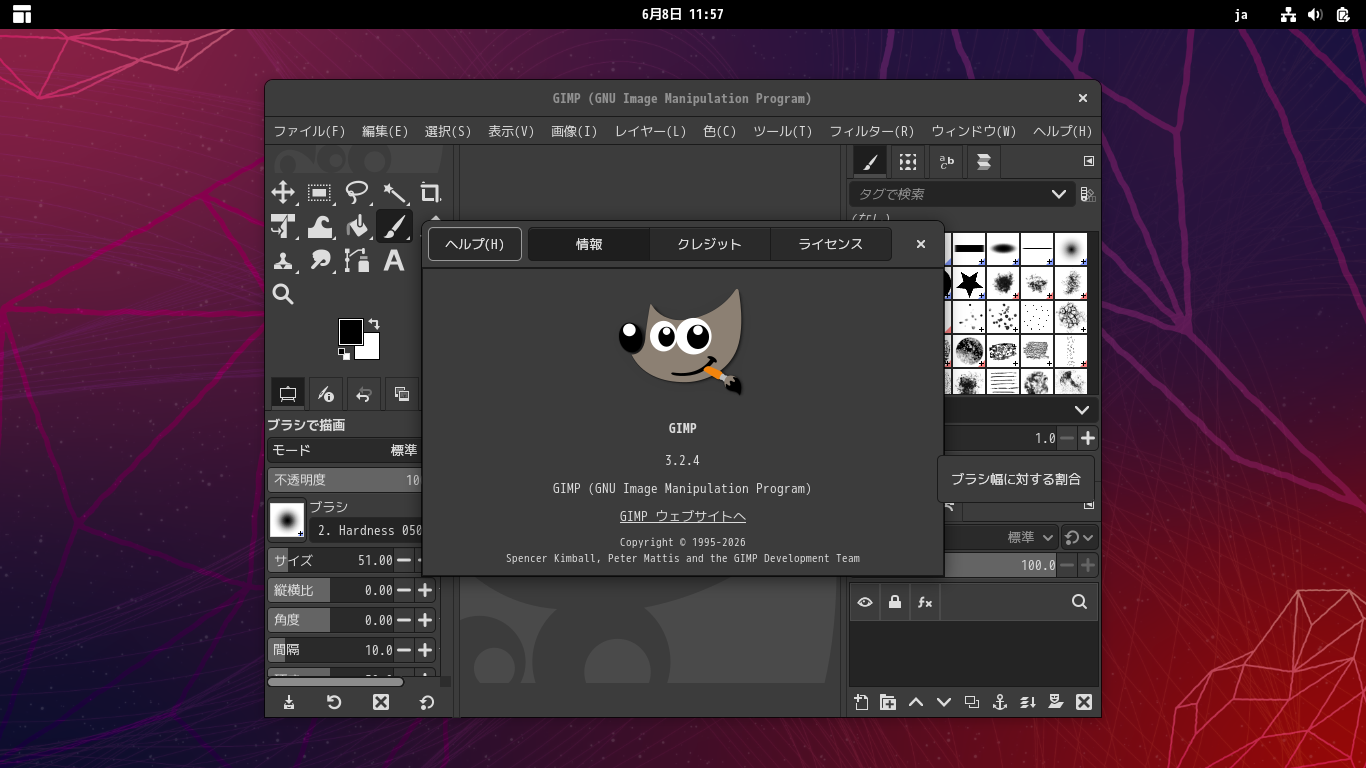Open the Brushes tab in right dock
Screen dimensions: 1366x768
(x=869, y=162)
